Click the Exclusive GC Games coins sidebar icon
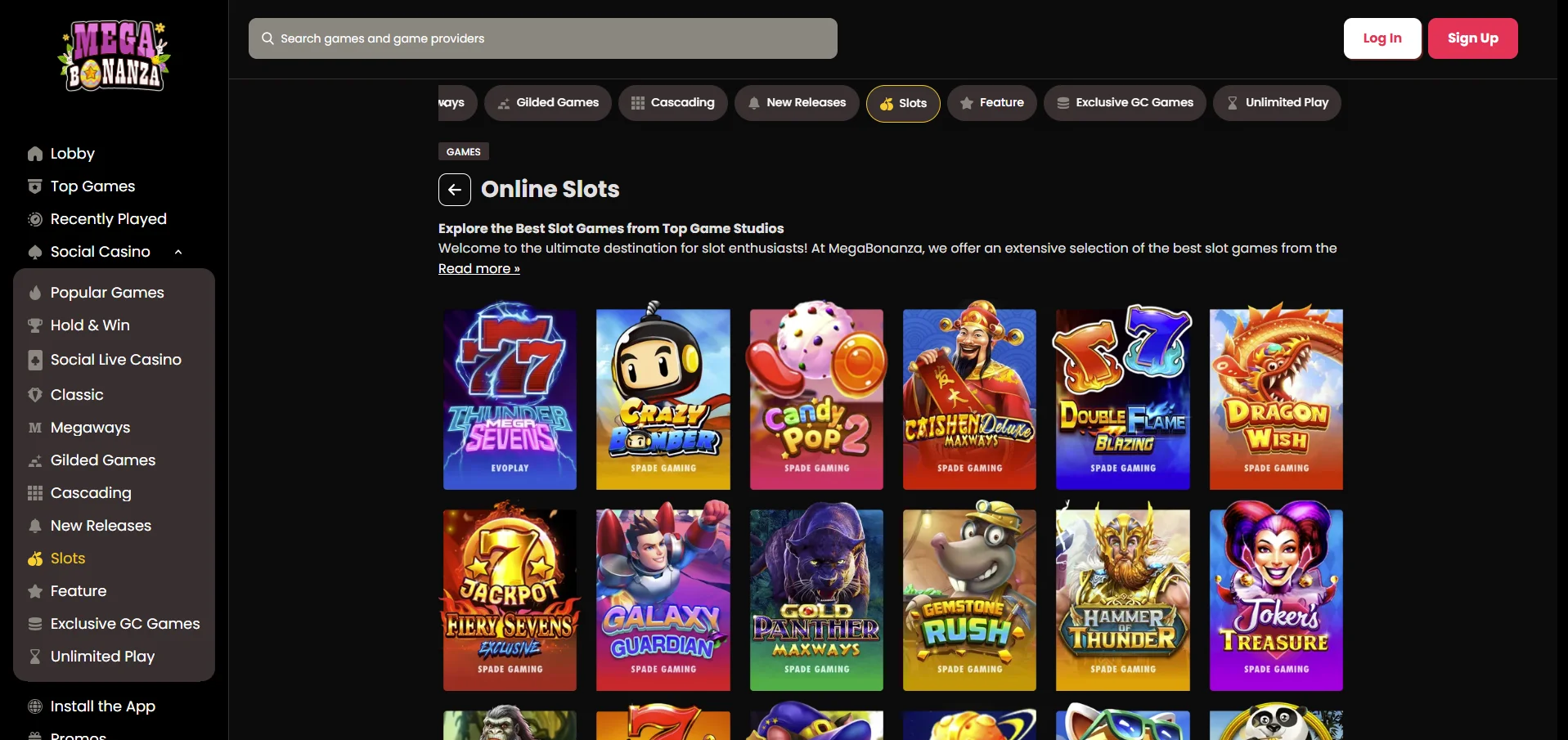This screenshot has width=1568, height=740. point(34,624)
